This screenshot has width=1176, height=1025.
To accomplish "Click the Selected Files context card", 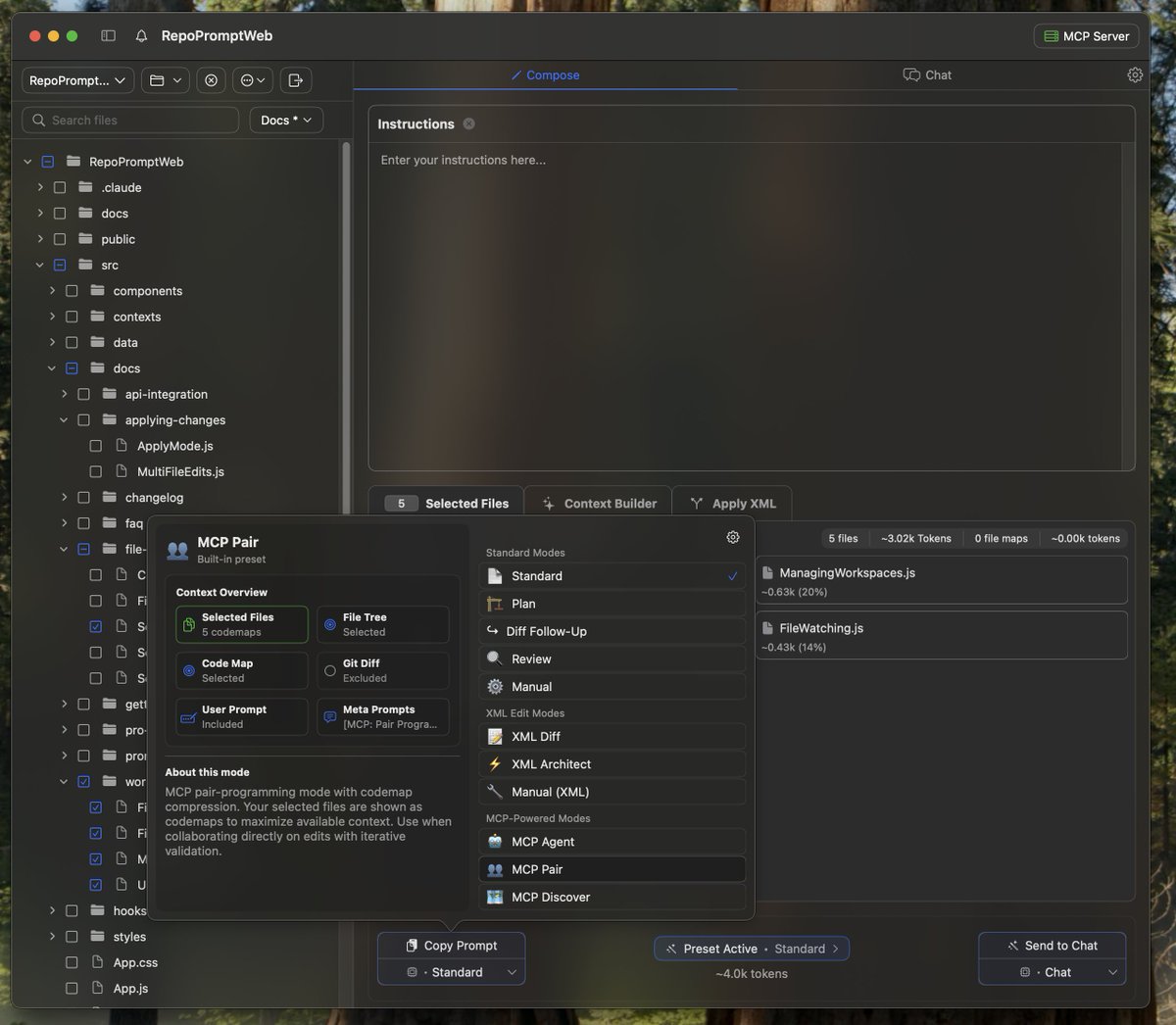I will pyautogui.click(x=242, y=624).
